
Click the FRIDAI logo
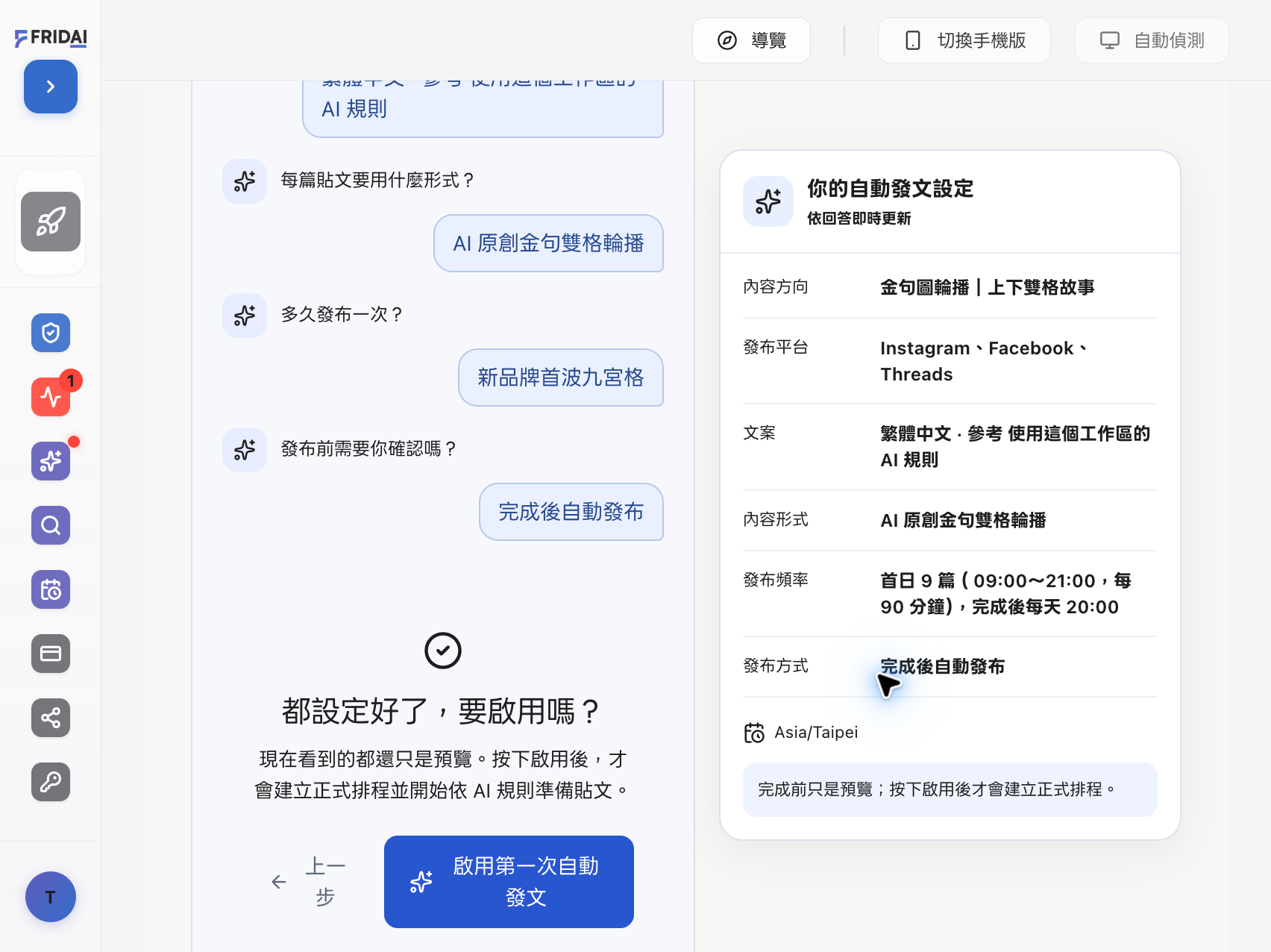(x=51, y=37)
